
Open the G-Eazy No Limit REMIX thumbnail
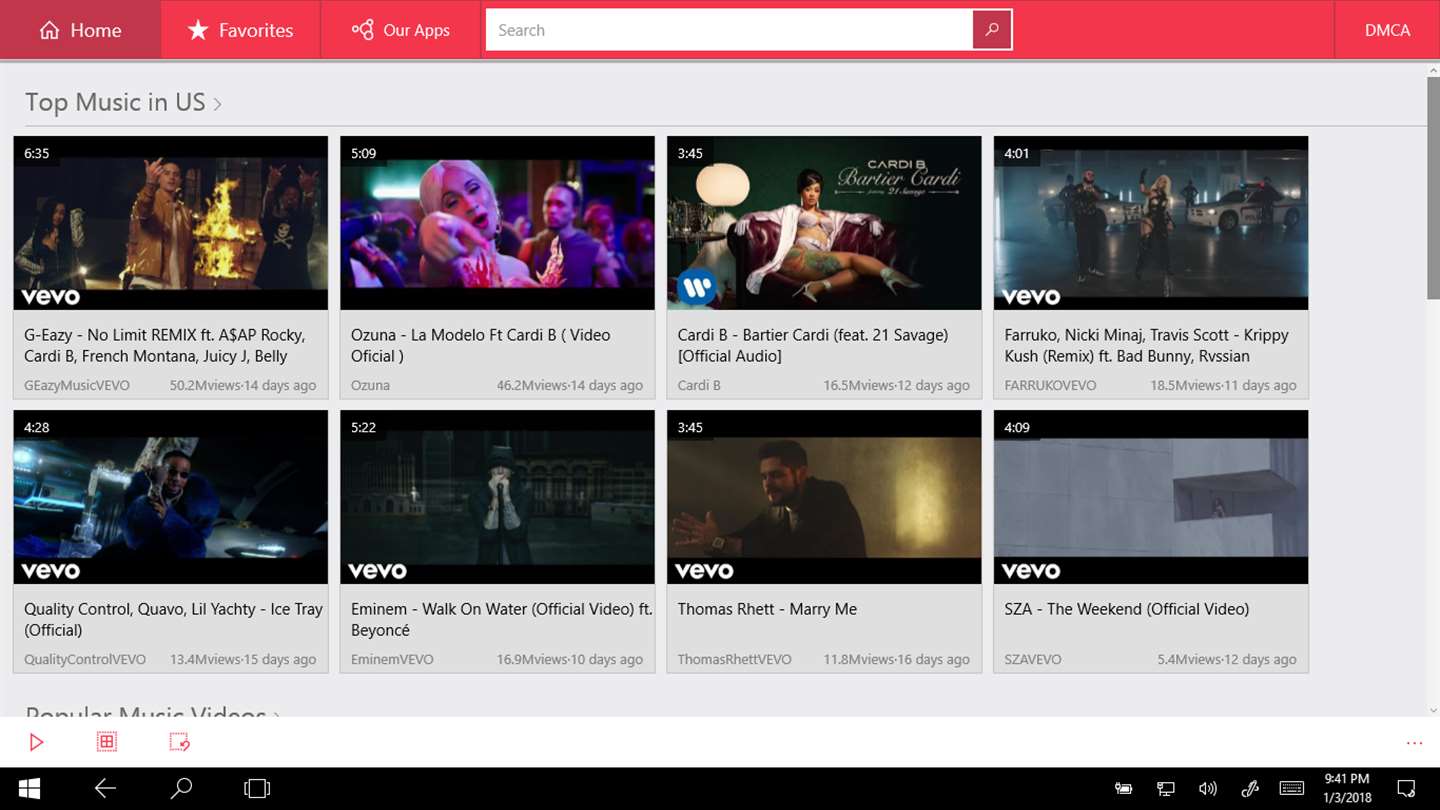click(x=171, y=223)
